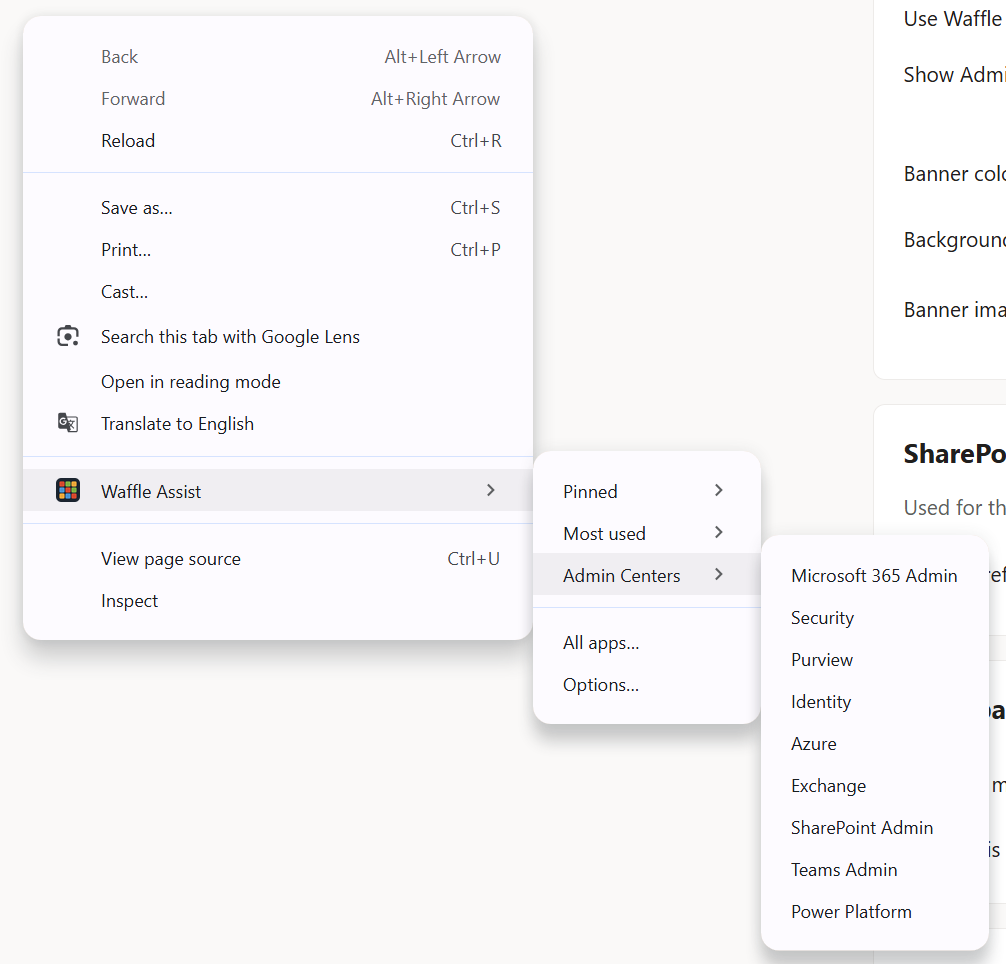Viewport: 1006px width, 964px height.
Task: Open the Security admin center
Action: pos(874,618)
